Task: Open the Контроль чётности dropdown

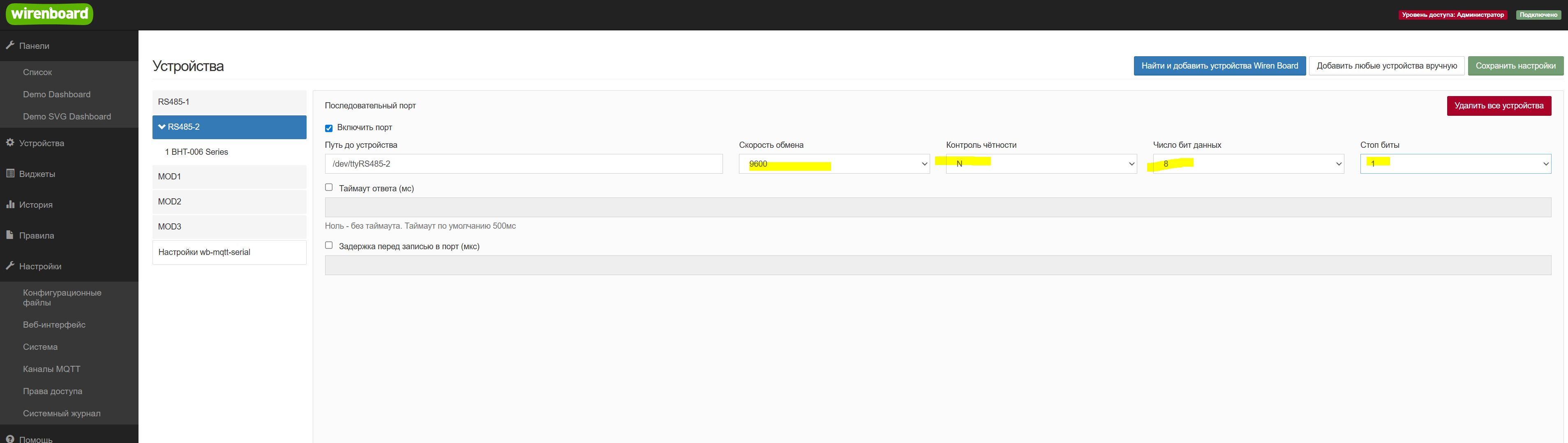Action: (1041, 164)
